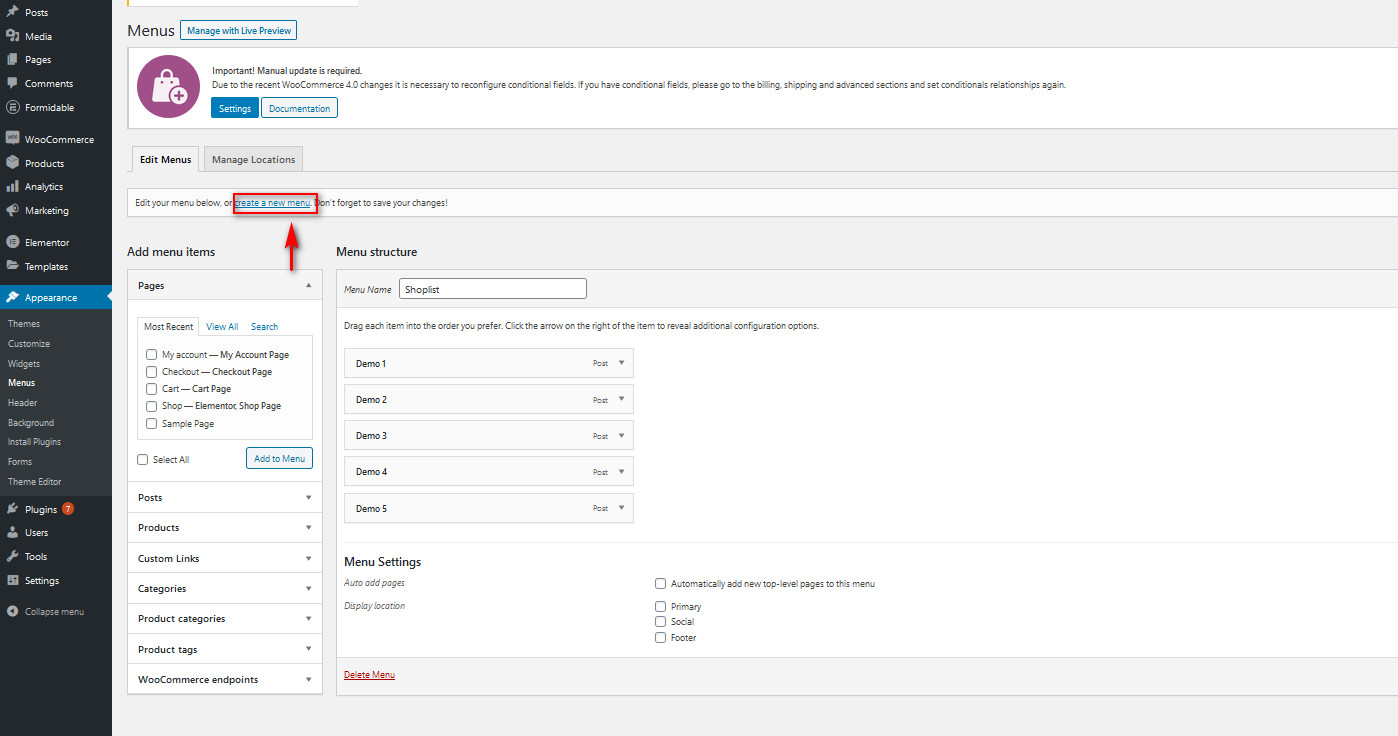Check the Primary display location

[660, 607]
